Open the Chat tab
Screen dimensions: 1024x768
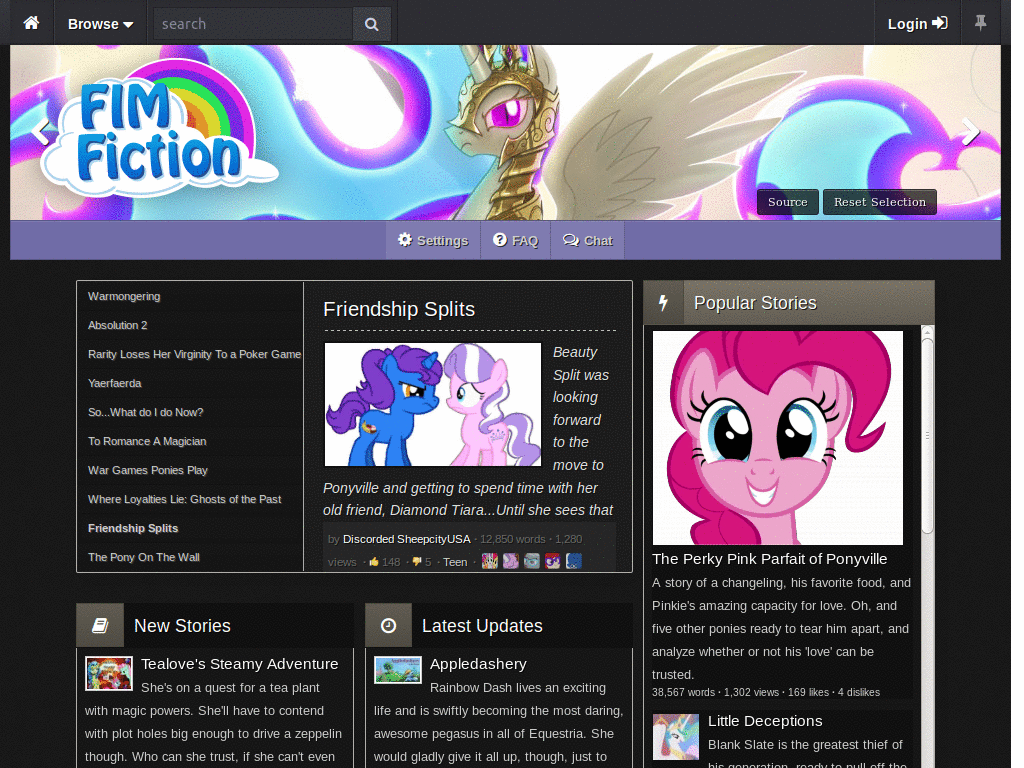[588, 240]
